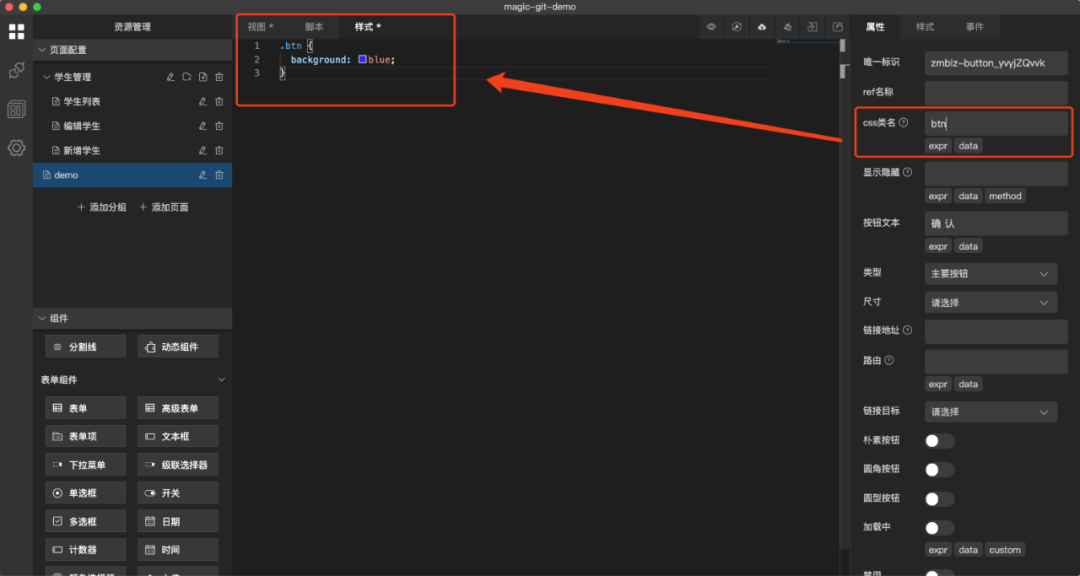The image size is (1080, 576).
Task: Click method button under 显示隐藏
Action: click(1005, 196)
